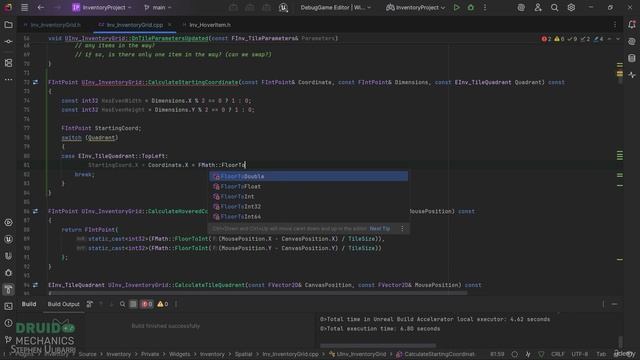This screenshot has width=640, height=360.
Task: Open the main branch dropdown
Action: (x=158, y=7)
